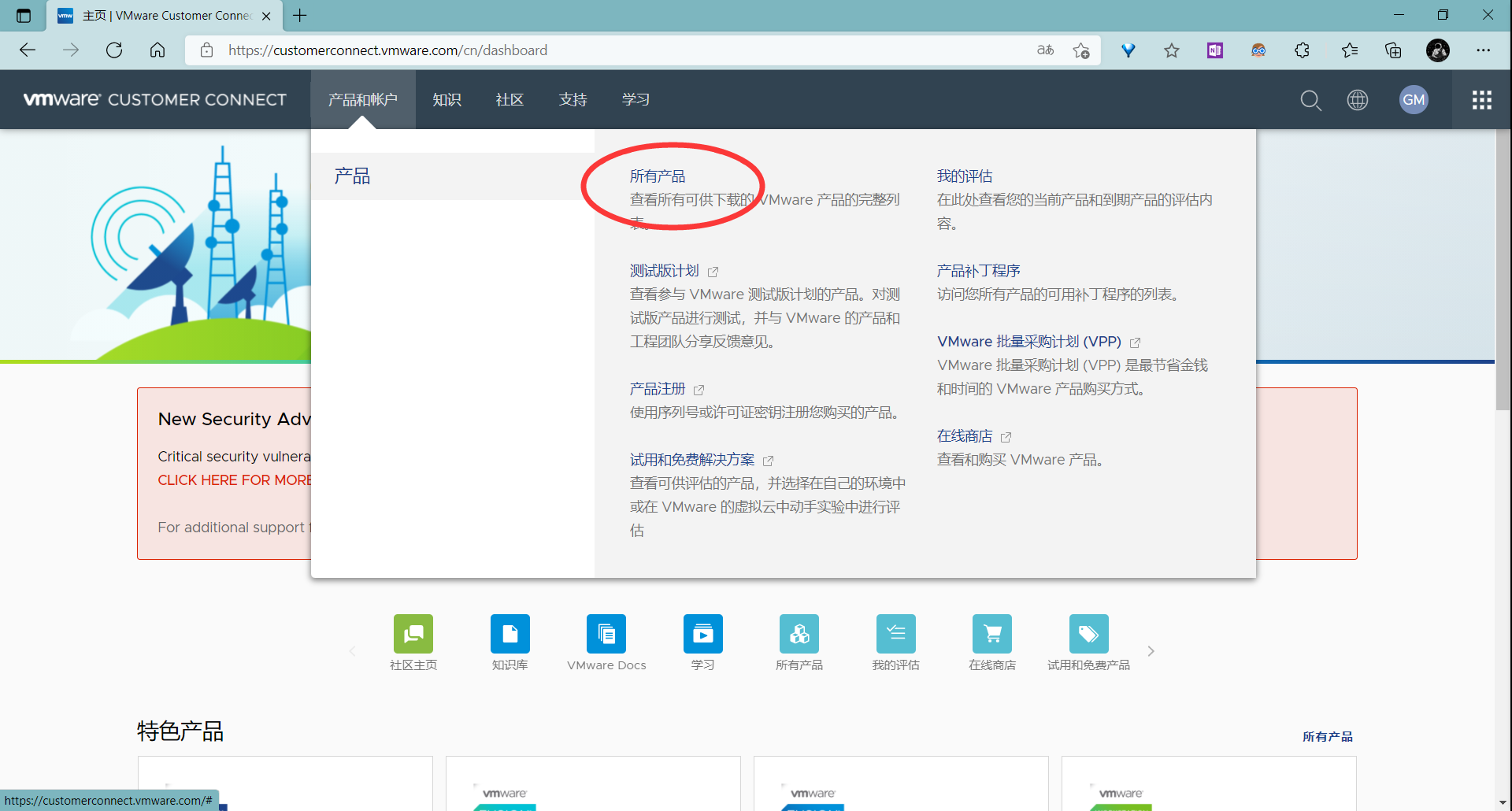Open the 学习 shortcut icon
The height and width of the screenshot is (811, 1512).
tap(703, 634)
